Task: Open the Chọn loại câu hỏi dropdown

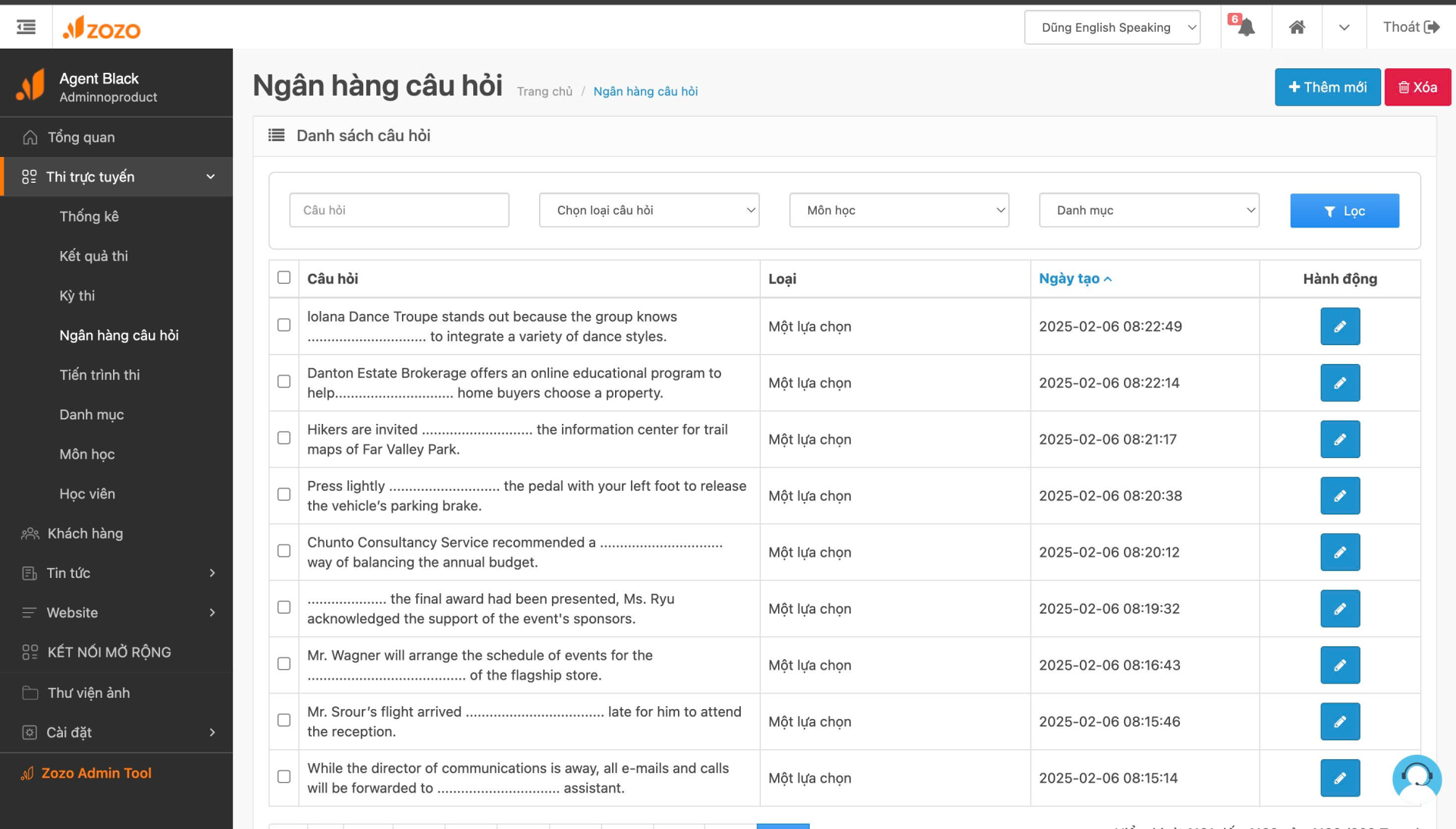Action: (x=648, y=210)
